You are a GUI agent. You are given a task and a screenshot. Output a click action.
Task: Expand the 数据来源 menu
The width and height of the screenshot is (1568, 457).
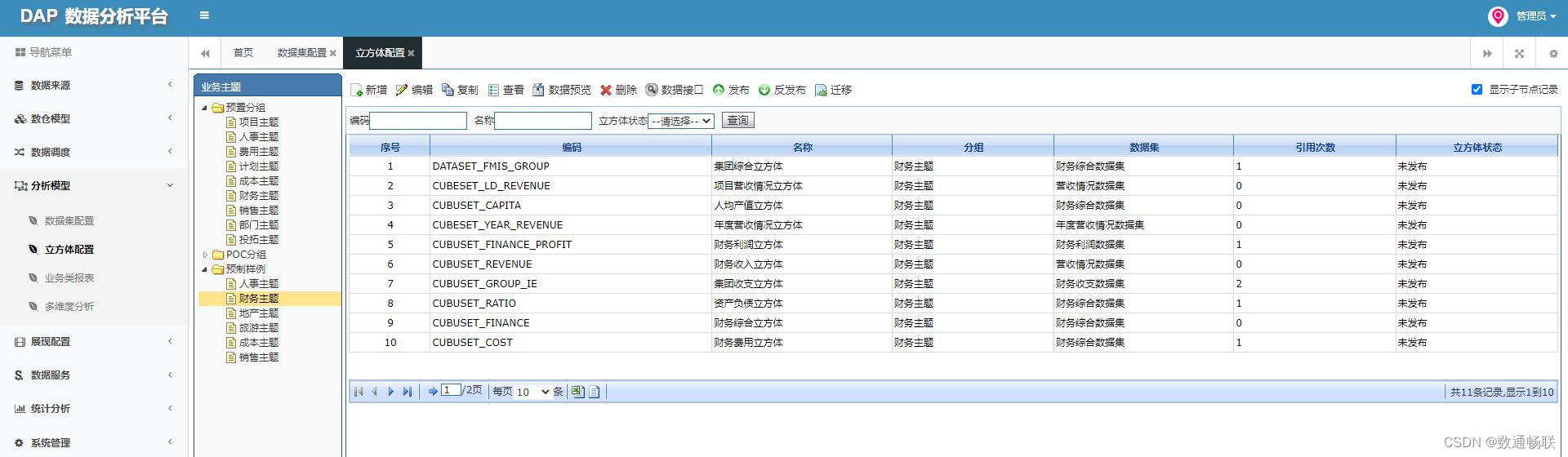(94, 85)
